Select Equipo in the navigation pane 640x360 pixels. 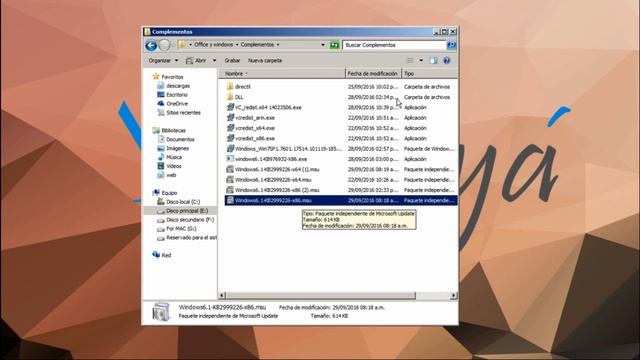pos(169,193)
